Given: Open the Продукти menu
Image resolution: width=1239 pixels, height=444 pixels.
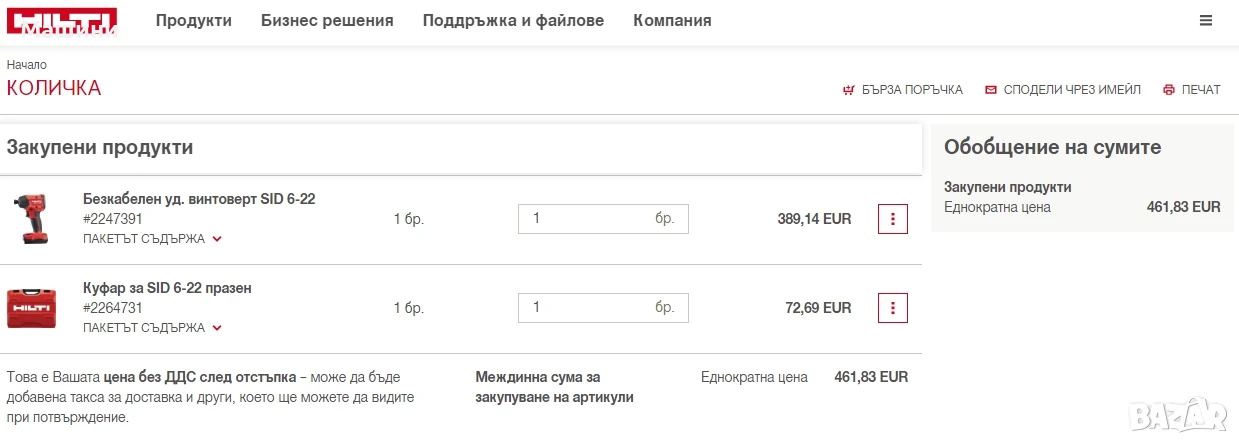Looking at the screenshot, I should point(194,20).
